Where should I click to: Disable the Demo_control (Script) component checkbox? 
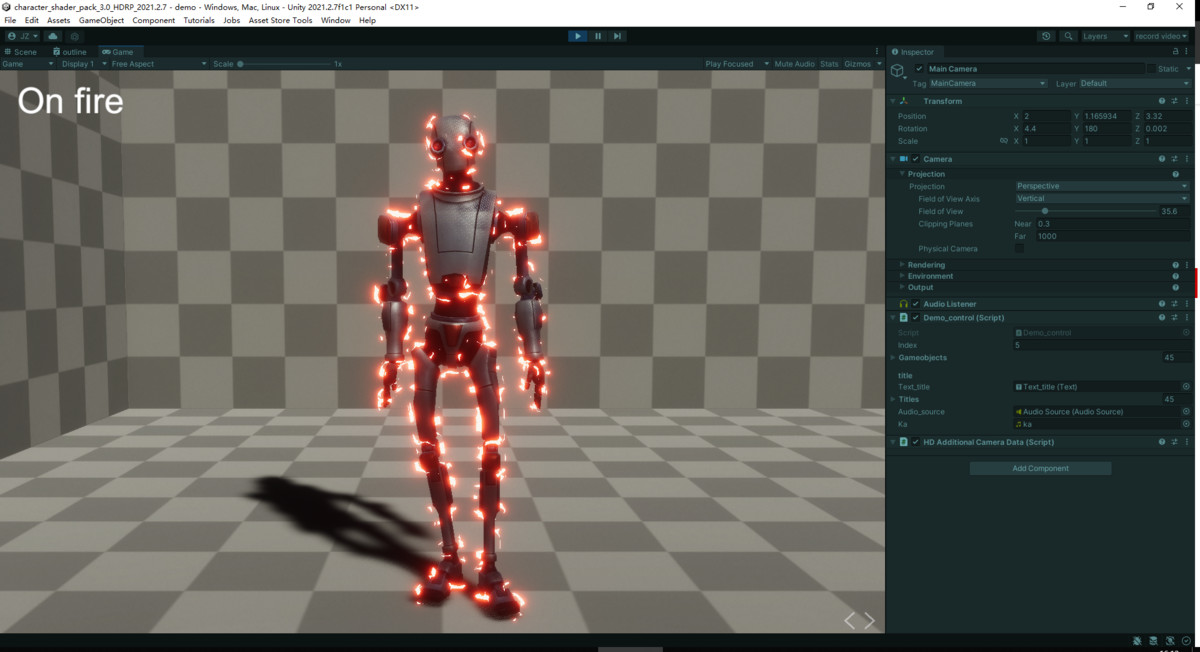point(913,317)
